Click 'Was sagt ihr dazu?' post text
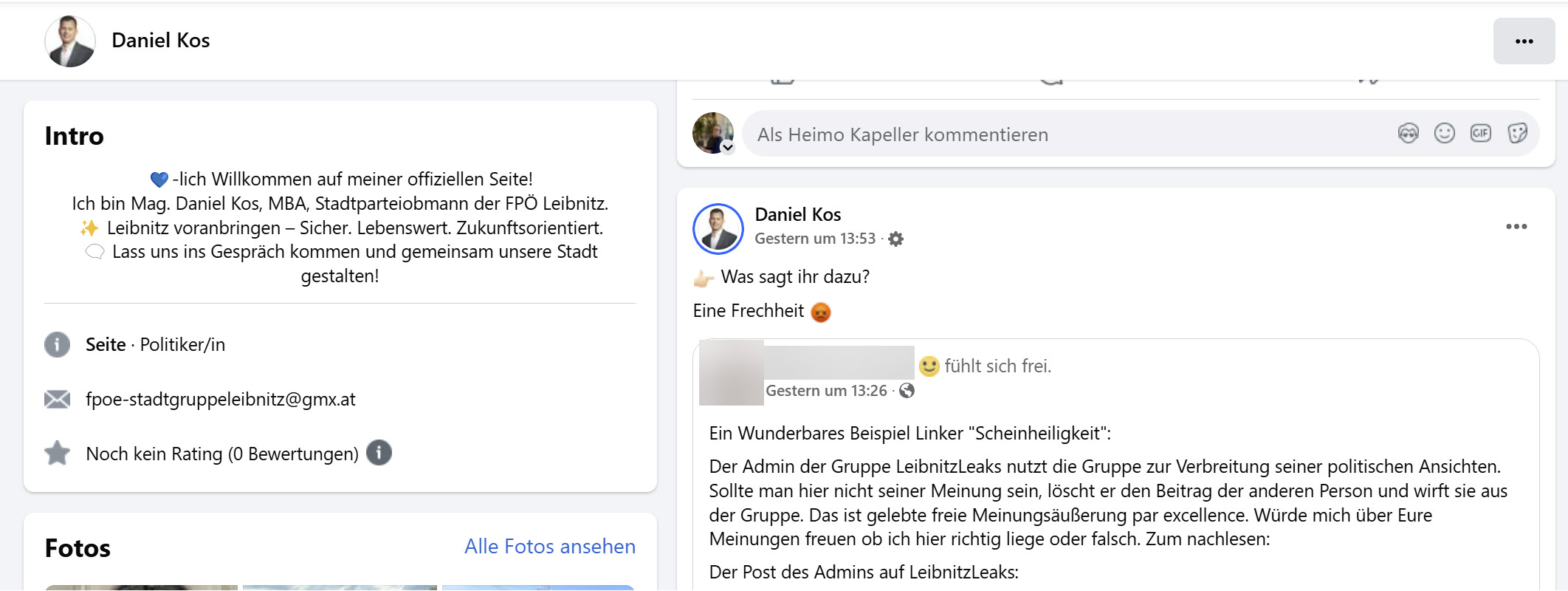This screenshot has height=591, width=1568. [x=795, y=277]
